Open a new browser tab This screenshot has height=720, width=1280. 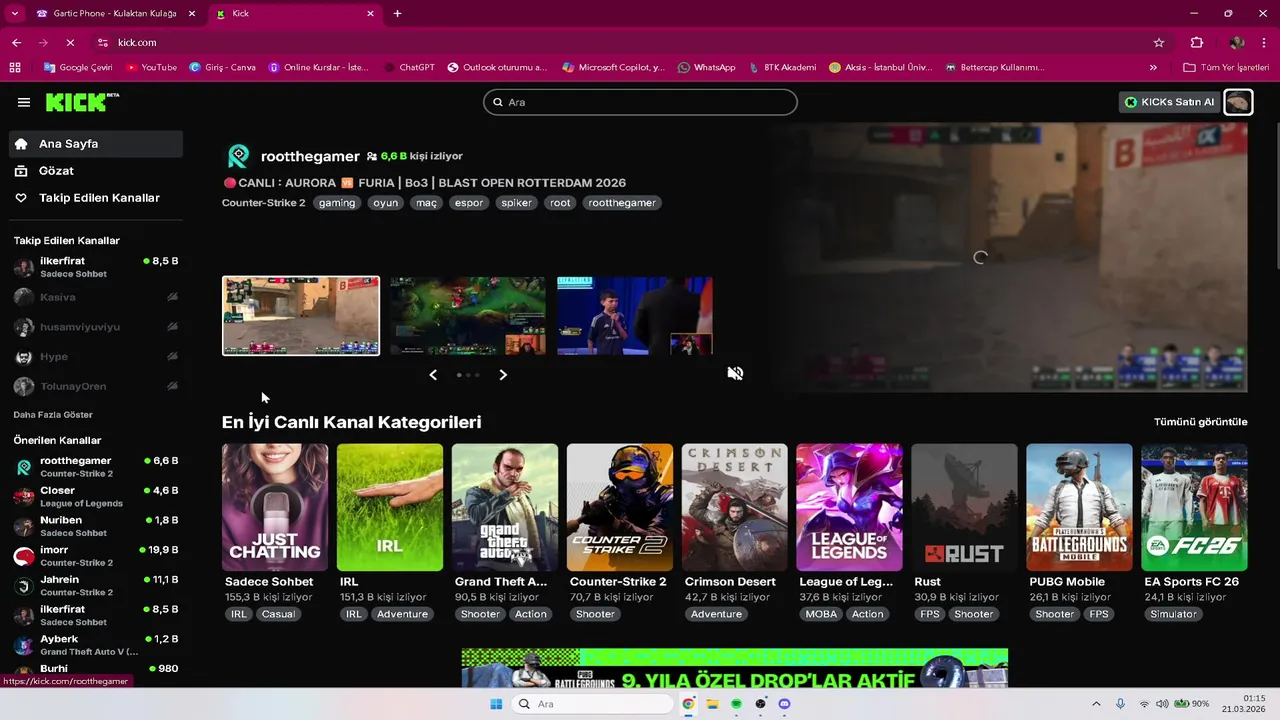click(x=397, y=14)
